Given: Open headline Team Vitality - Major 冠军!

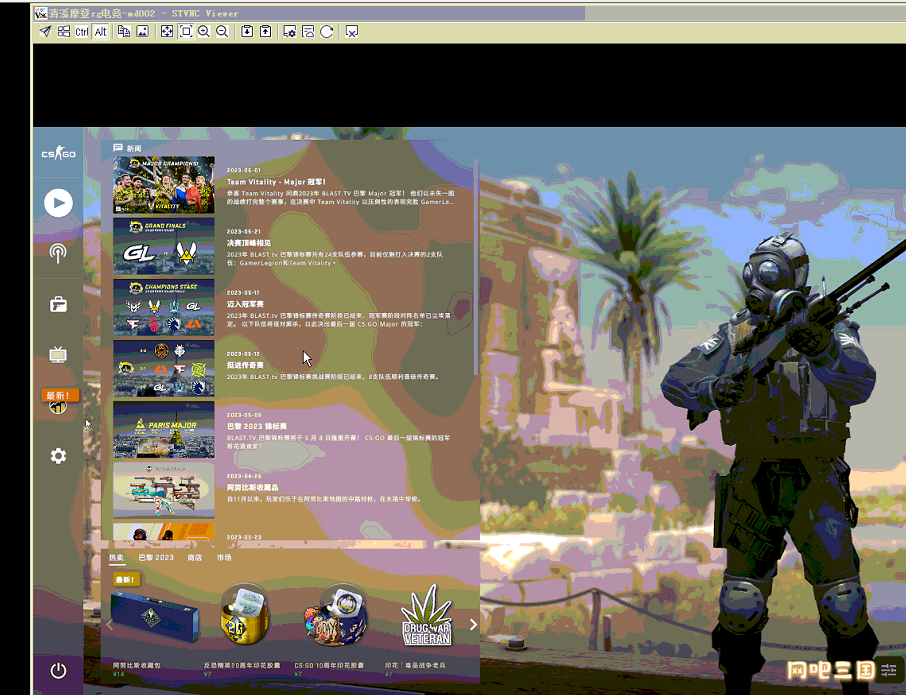Looking at the screenshot, I should coord(276,181).
